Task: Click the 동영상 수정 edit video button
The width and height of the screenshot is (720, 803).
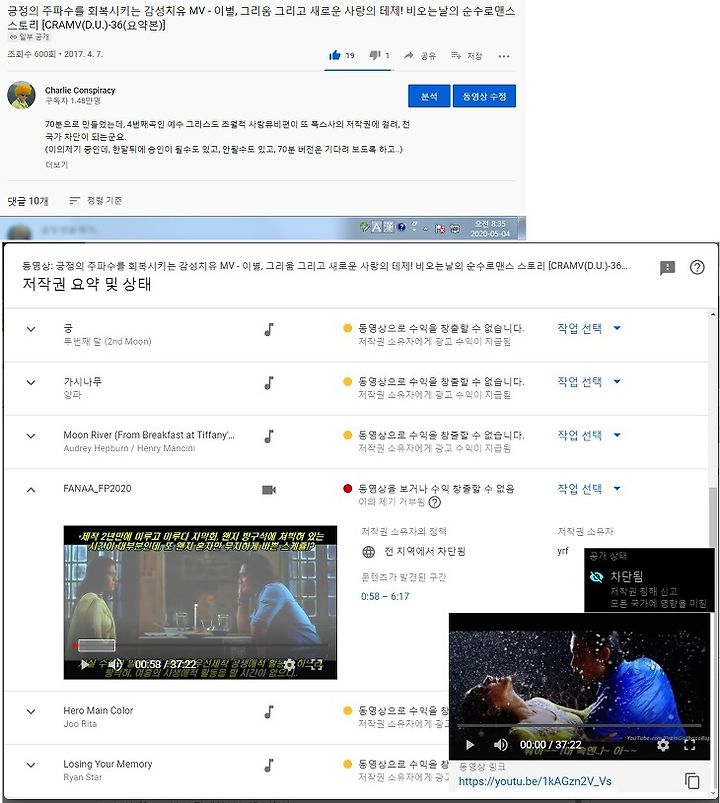Action: pyautogui.click(x=484, y=96)
